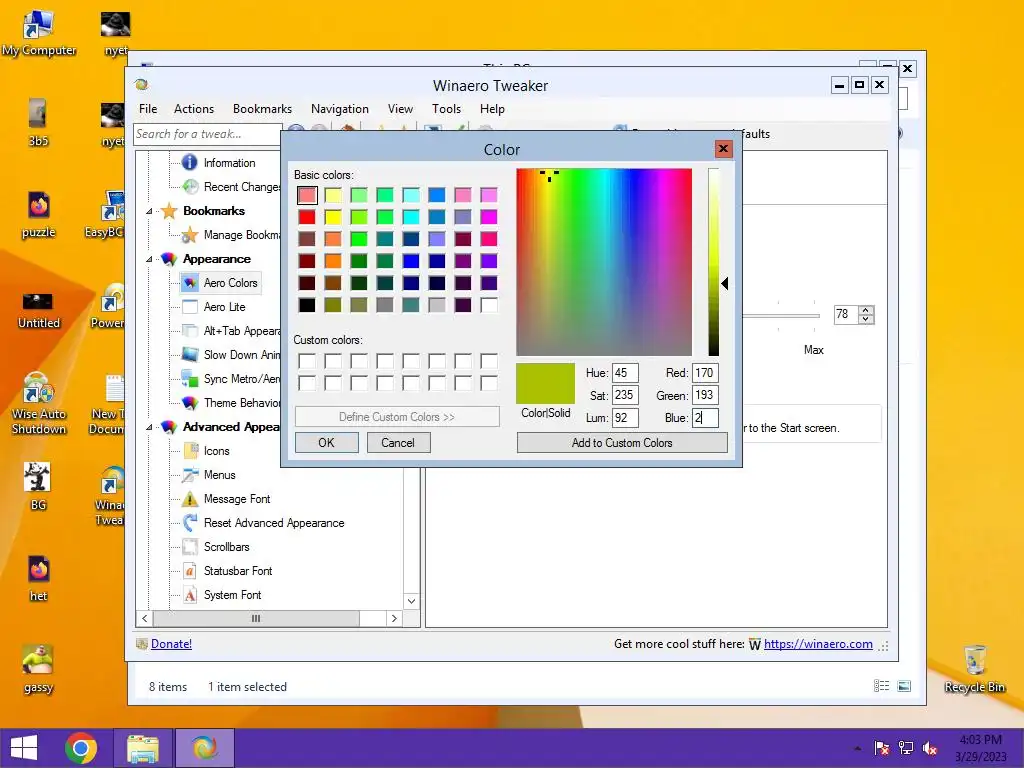Image resolution: width=1024 pixels, height=768 pixels.
Task: Open the Recycle Bin
Action: point(974,669)
